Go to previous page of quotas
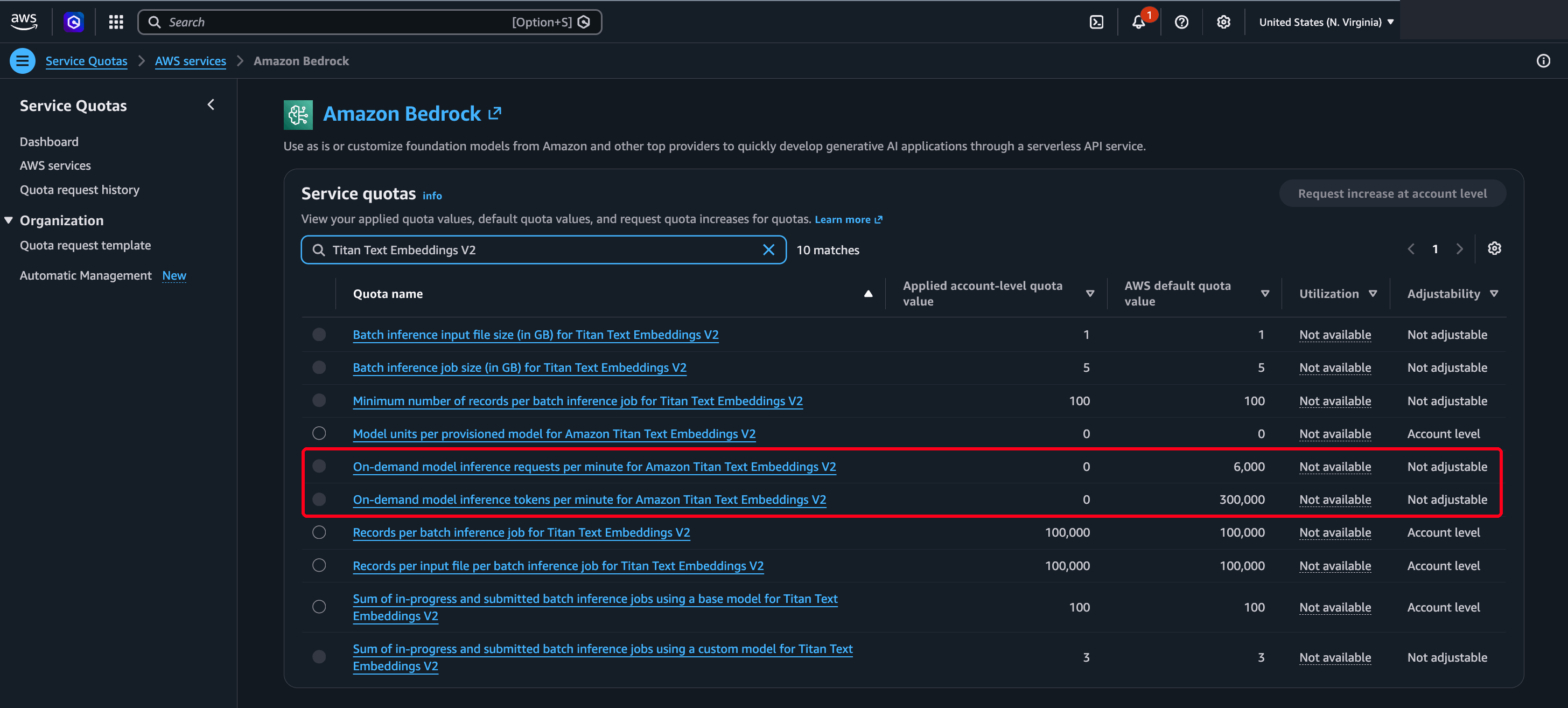The image size is (1568, 708). coord(1411,249)
